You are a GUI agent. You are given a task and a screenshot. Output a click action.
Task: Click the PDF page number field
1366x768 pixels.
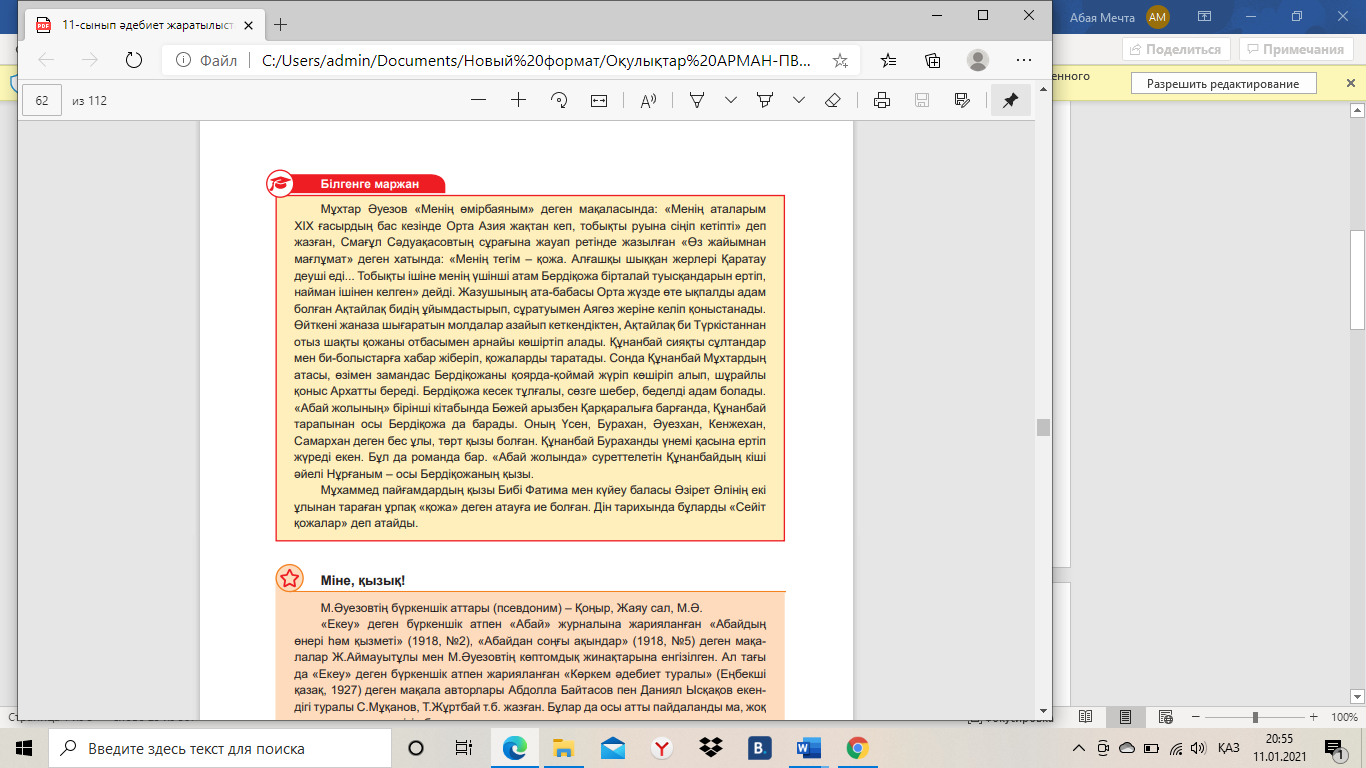coord(42,100)
